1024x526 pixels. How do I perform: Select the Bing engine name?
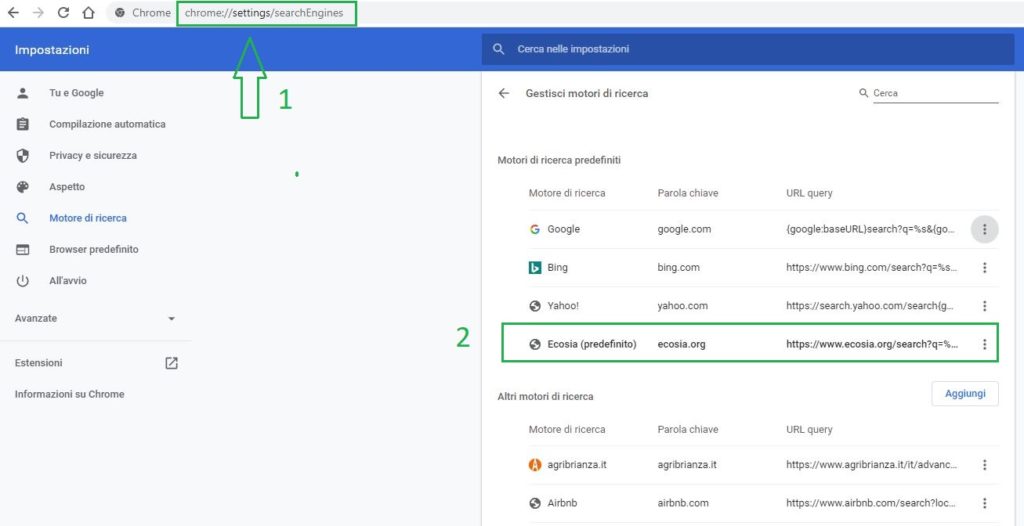point(558,267)
